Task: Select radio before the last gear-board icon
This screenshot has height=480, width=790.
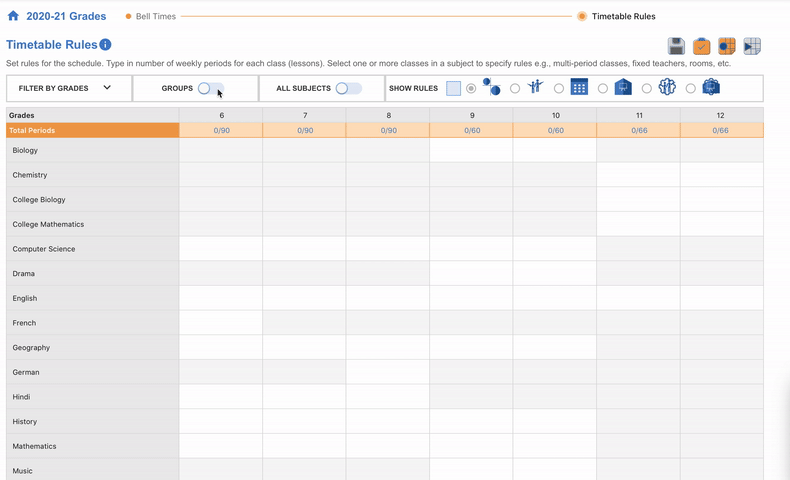Action: [691, 89]
